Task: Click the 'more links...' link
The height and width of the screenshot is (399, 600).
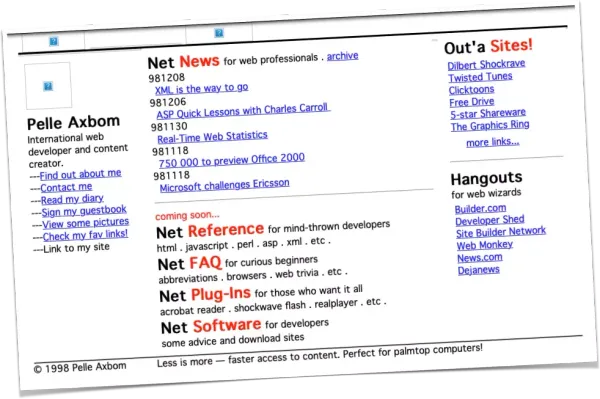Action: click(x=493, y=142)
